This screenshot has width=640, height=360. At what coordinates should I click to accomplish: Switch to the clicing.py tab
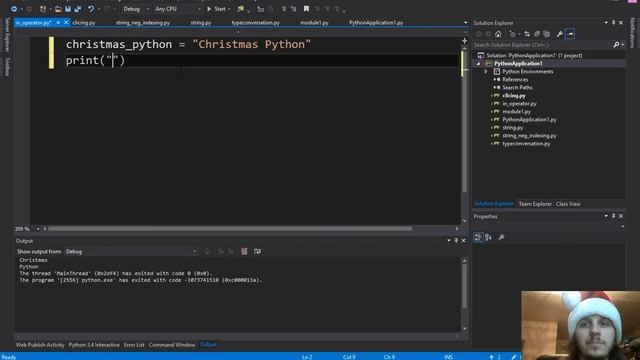[84, 23]
